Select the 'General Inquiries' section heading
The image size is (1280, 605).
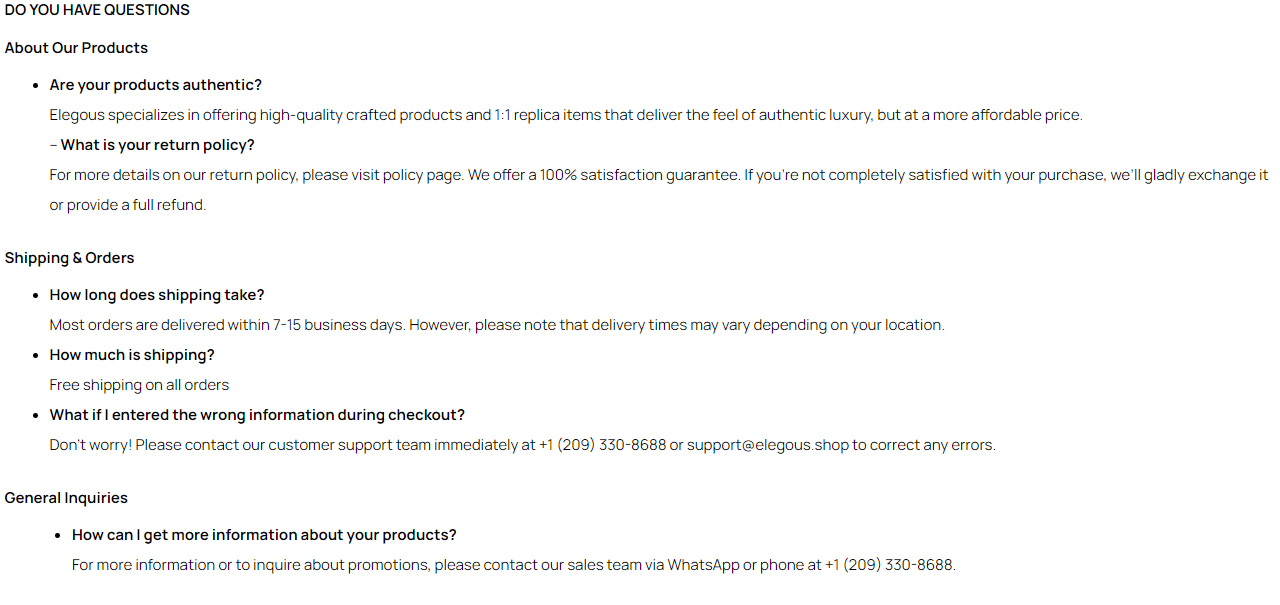66,498
